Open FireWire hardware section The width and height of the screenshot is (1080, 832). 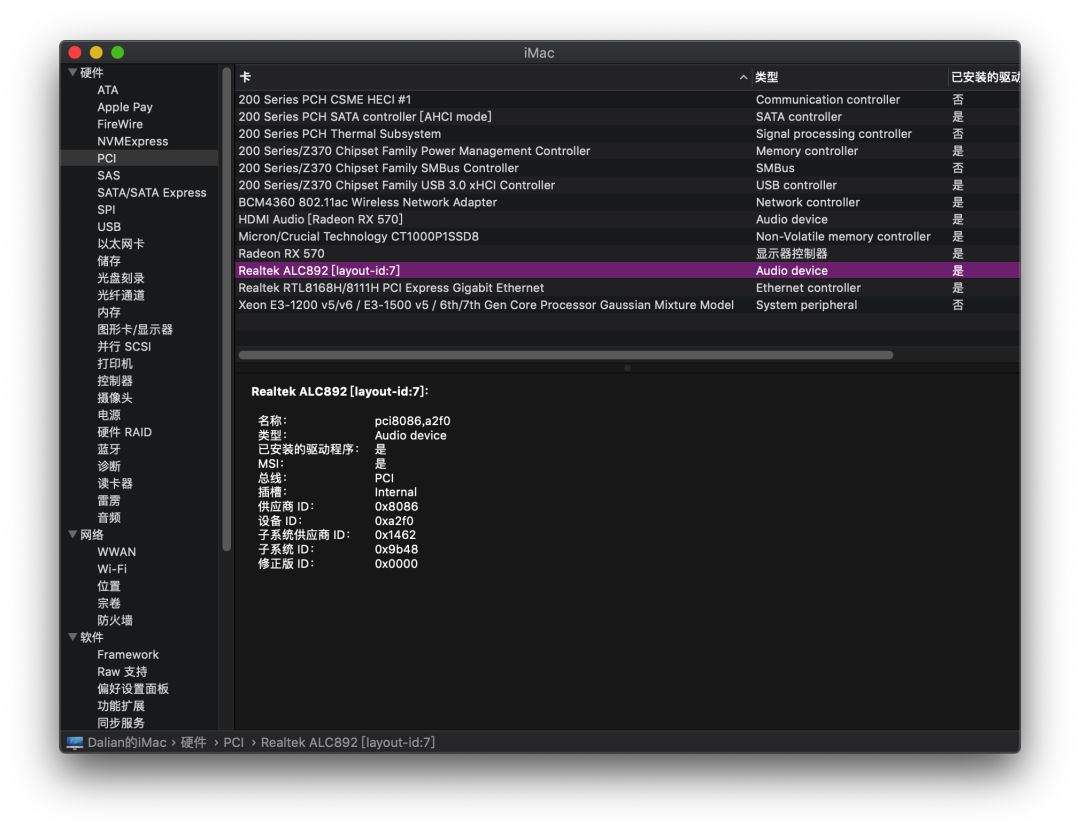point(120,125)
